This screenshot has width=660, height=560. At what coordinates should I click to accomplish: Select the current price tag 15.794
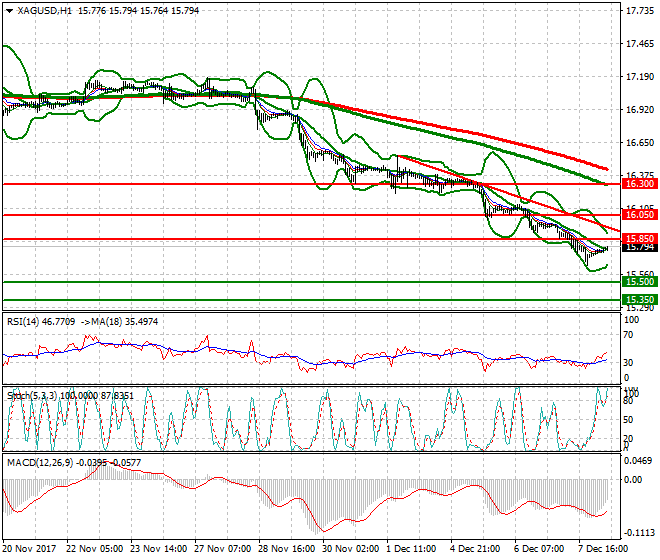click(639, 248)
